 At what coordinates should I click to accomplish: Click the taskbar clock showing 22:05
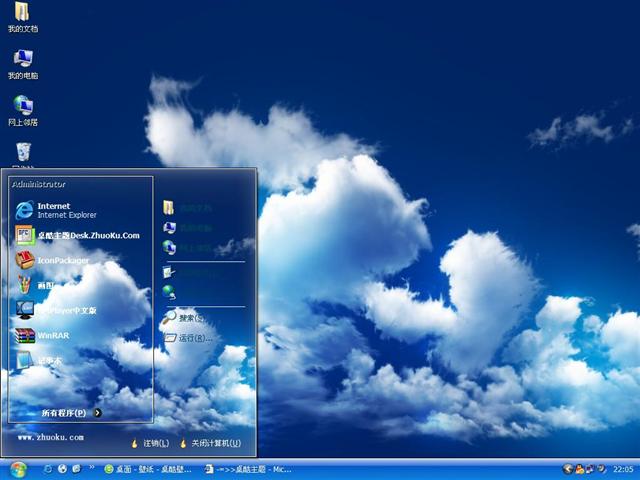(623, 468)
